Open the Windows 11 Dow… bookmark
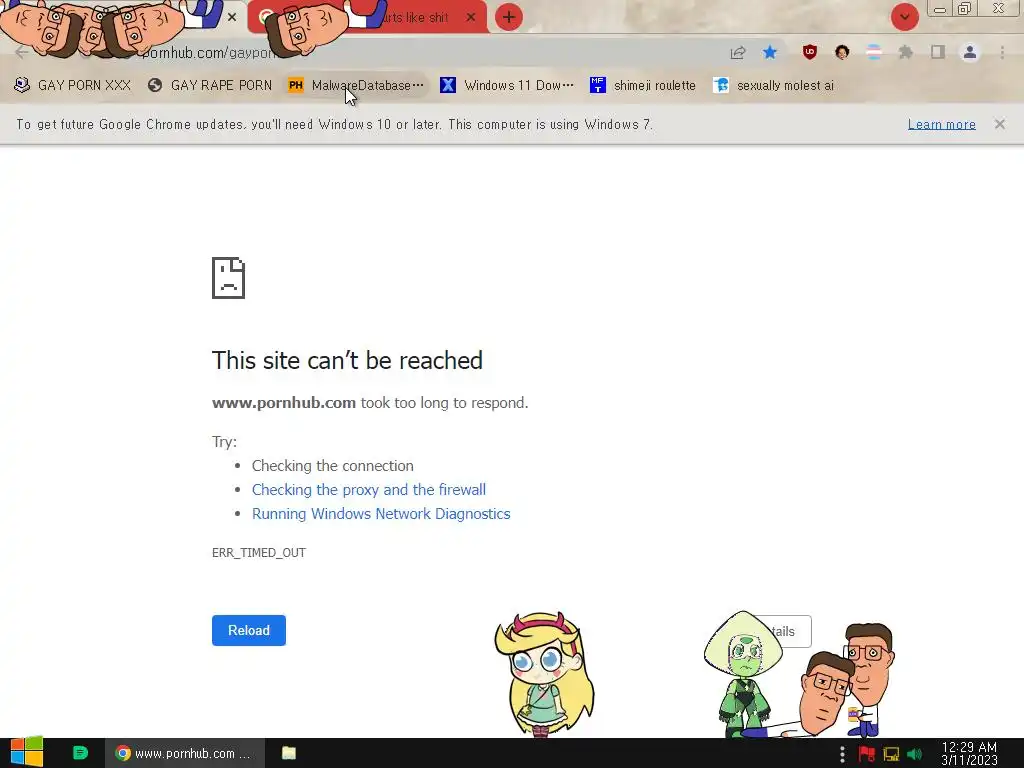 pyautogui.click(x=507, y=86)
